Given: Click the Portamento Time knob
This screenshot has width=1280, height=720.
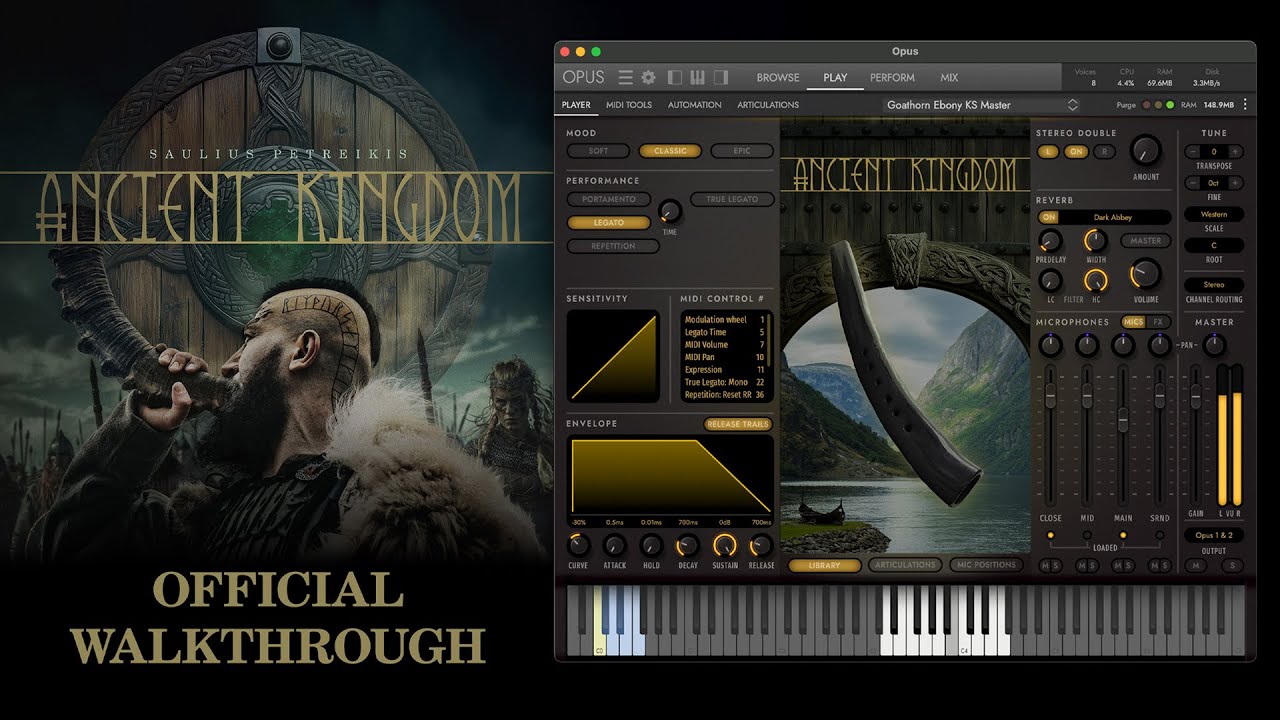Looking at the screenshot, I should tap(670, 211).
